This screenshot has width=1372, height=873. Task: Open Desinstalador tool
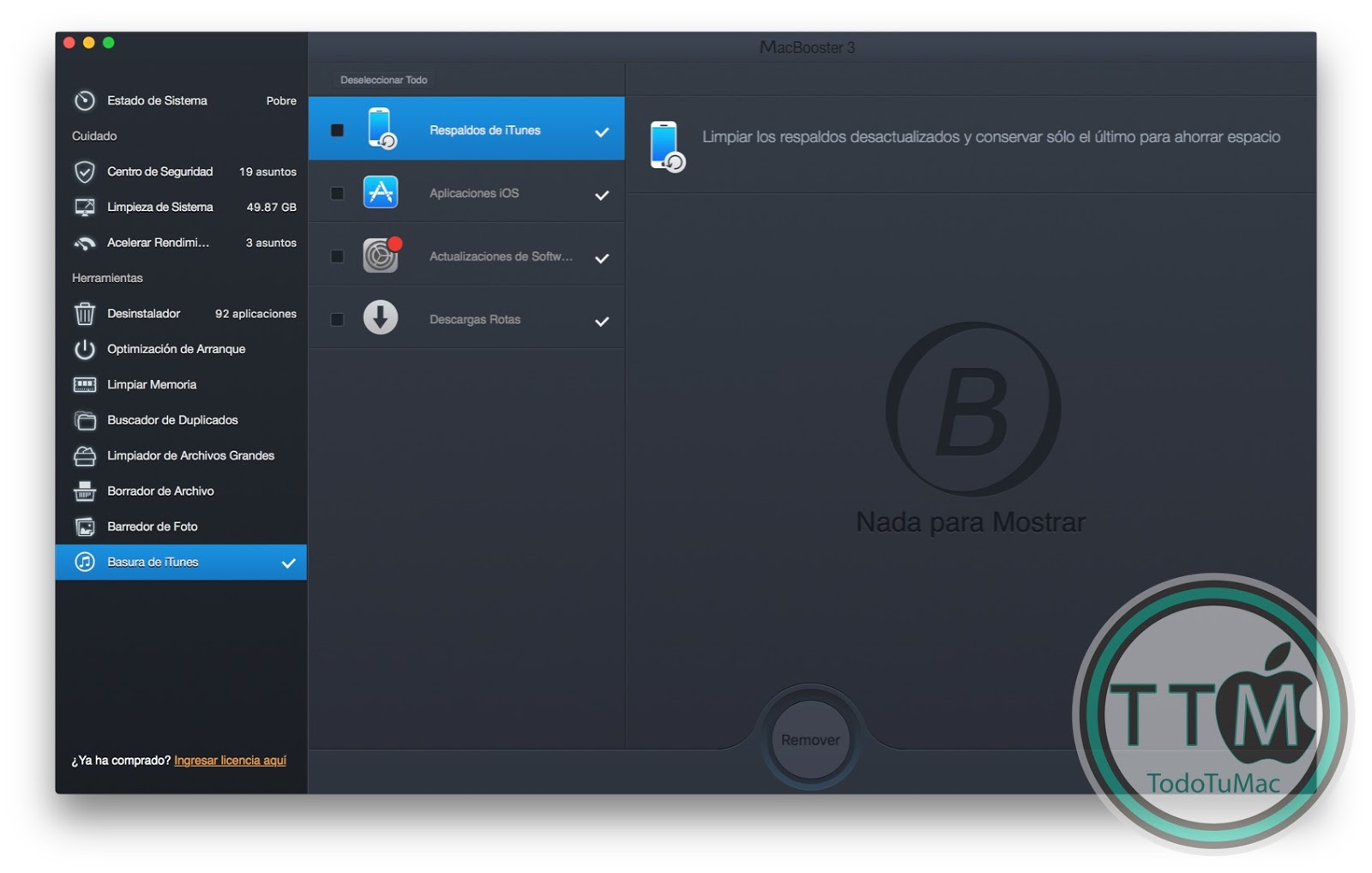181,314
